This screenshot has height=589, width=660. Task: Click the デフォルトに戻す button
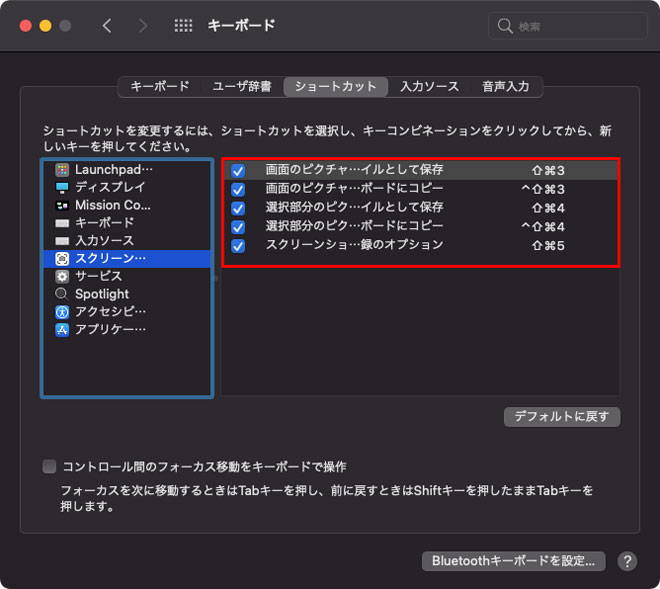[561, 416]
